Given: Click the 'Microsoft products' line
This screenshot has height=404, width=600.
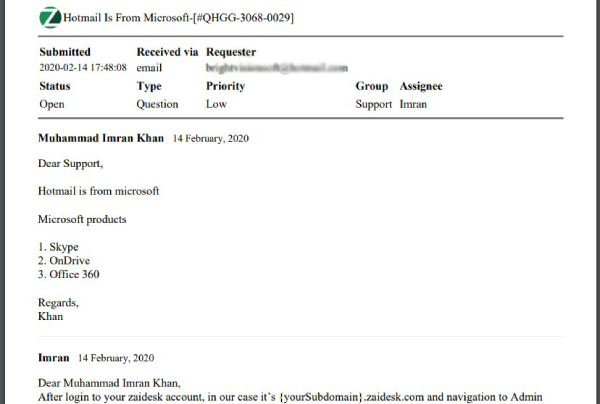Looking at the screenshot, I should [82, 220].
